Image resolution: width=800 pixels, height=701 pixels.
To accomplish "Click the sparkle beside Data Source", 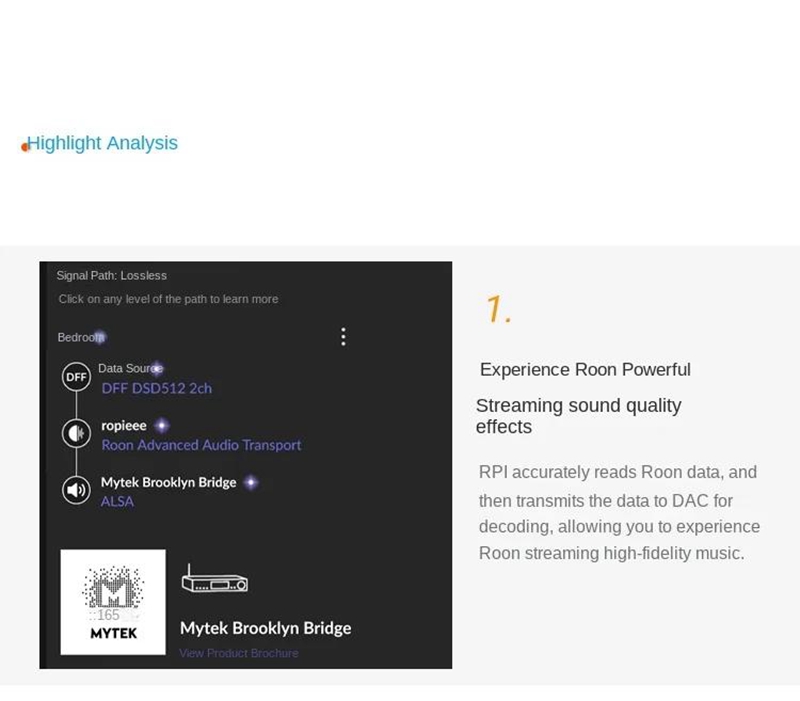I will pos(157,368).
